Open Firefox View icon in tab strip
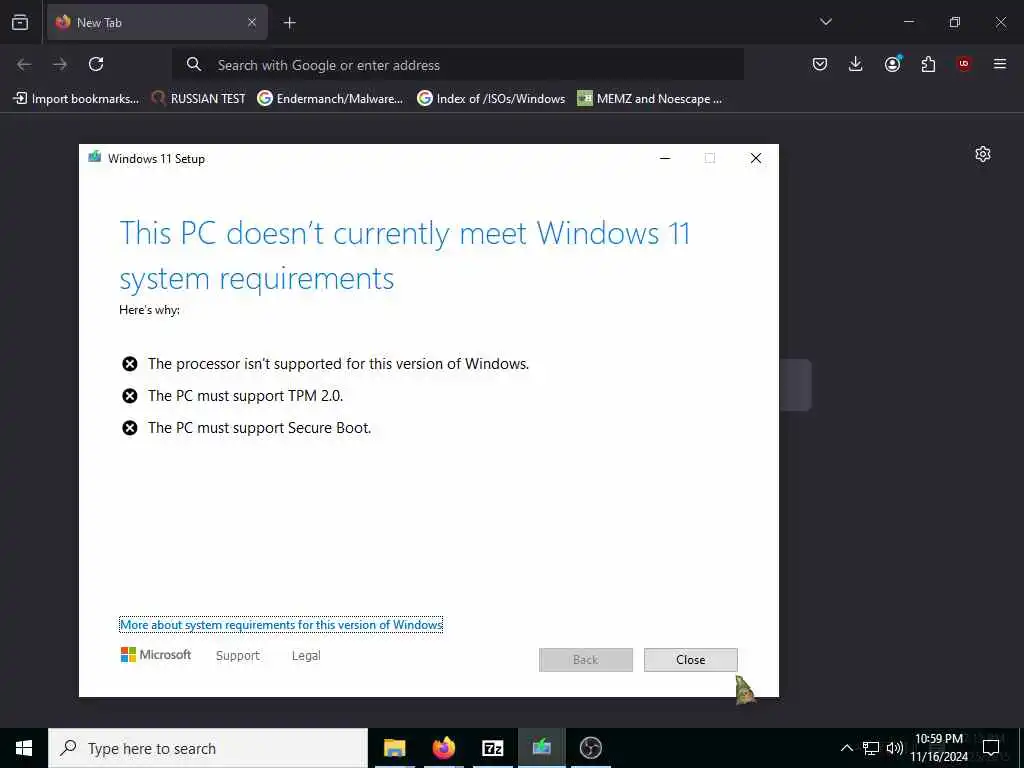 click(x=20, y=23)
